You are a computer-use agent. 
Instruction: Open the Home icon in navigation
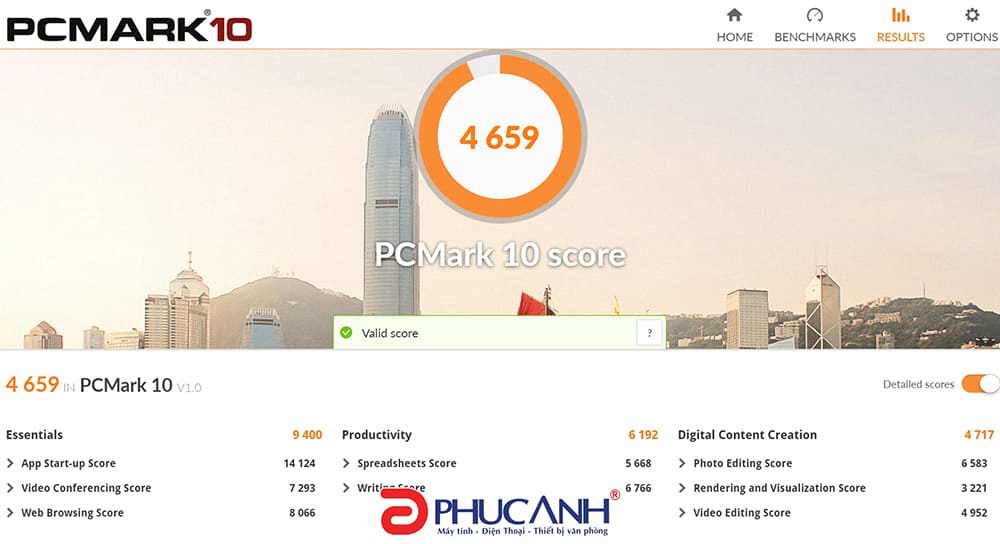(735, 15)
